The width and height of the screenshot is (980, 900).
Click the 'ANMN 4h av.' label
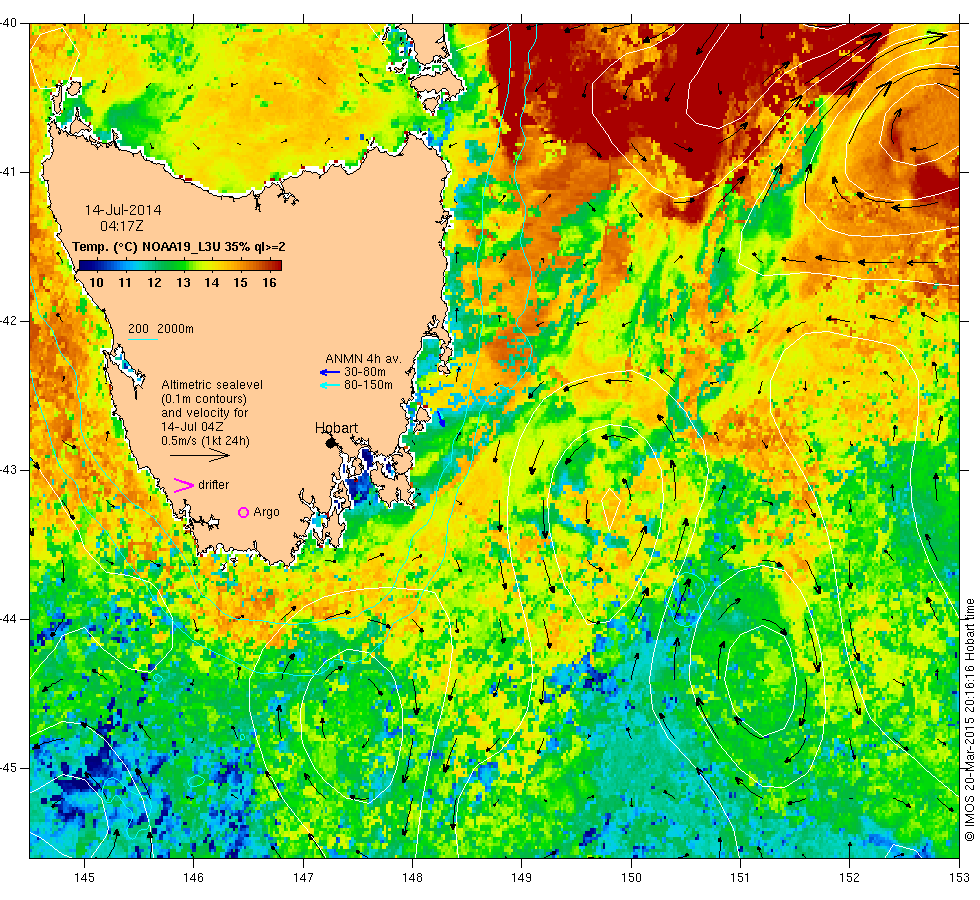pos(363,359)
